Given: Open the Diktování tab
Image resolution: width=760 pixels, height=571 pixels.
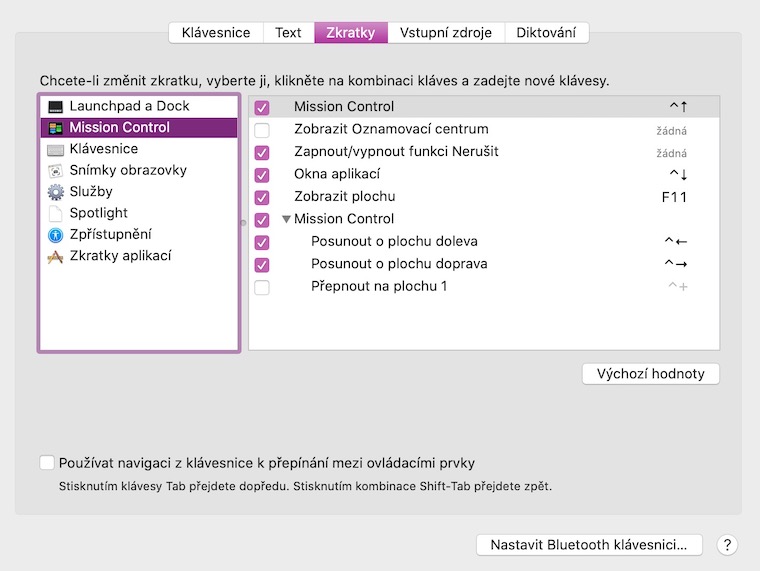Looking at the screenshot, I should point(546,33).
